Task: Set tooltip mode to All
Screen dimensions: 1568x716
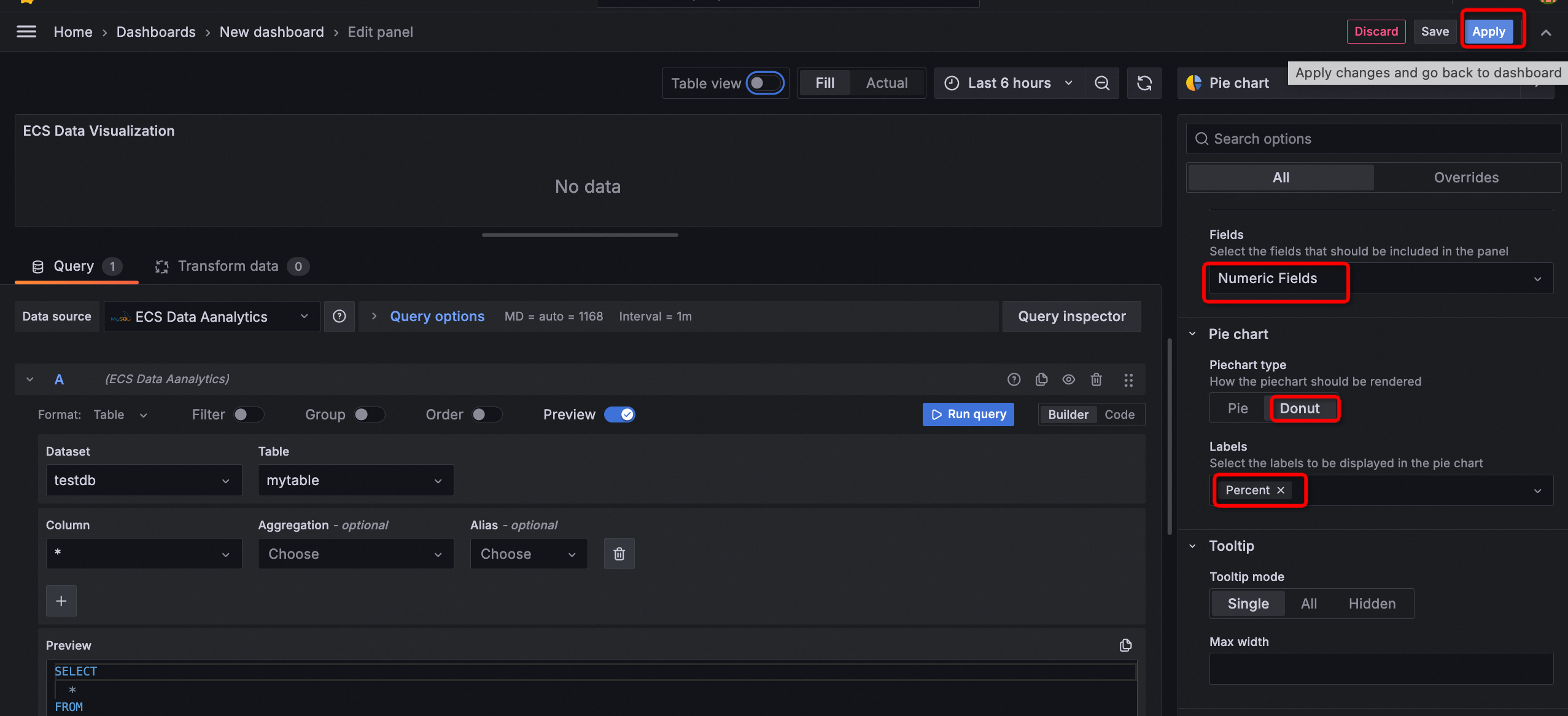Action: coord(1309,604)
